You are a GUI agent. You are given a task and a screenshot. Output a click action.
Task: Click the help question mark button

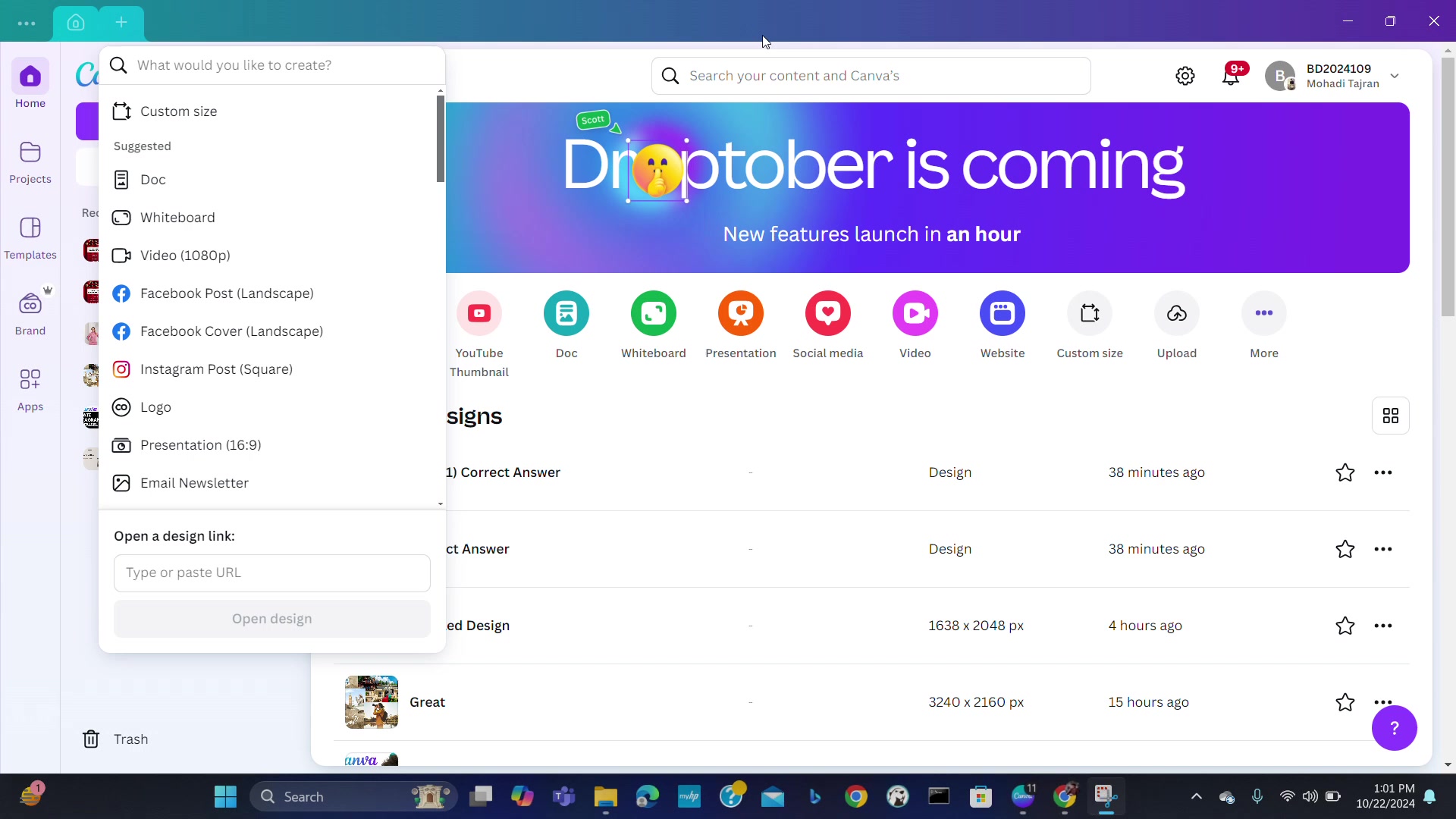1394,728
